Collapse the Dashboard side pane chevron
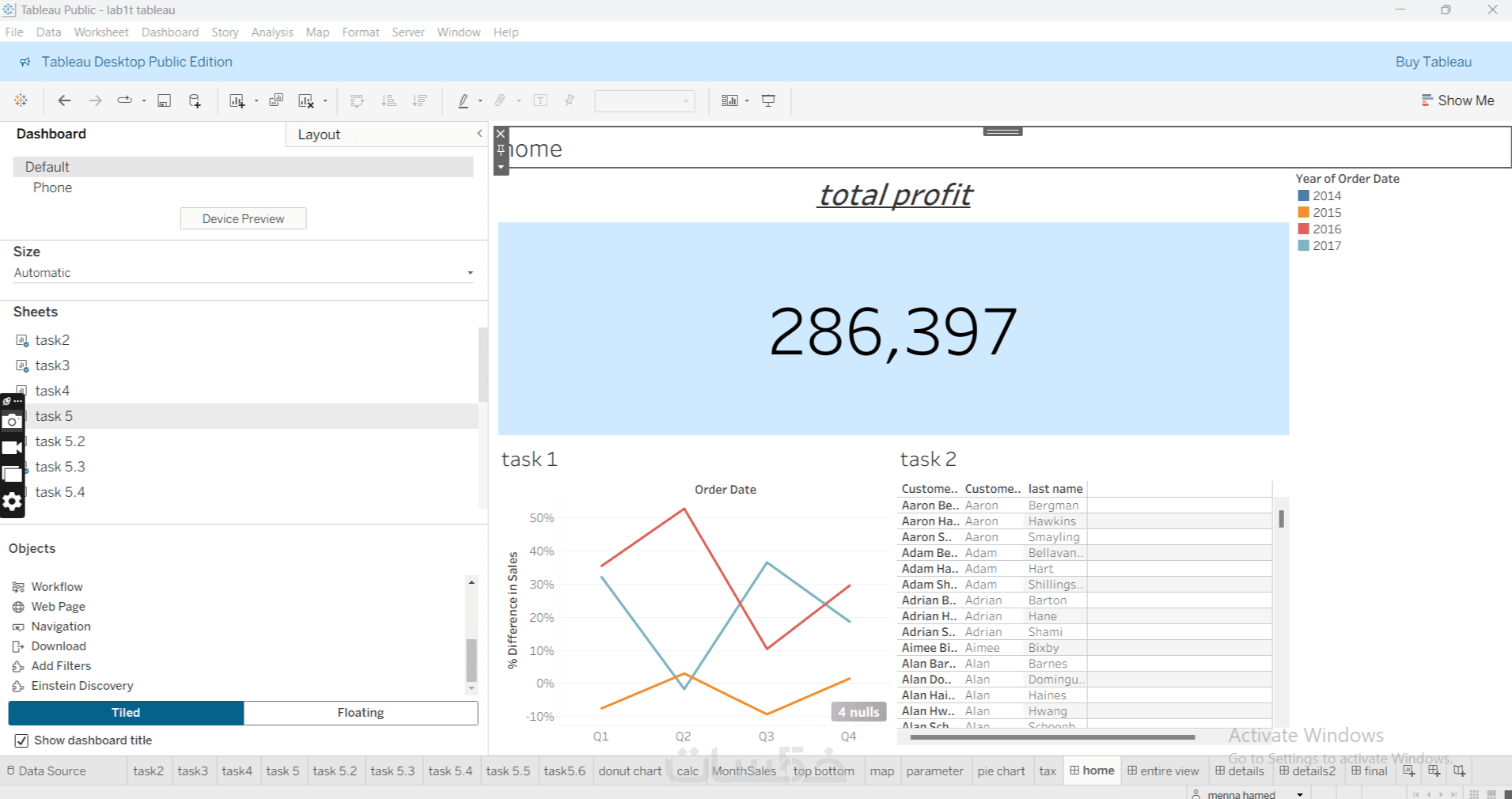 point(479,134)
